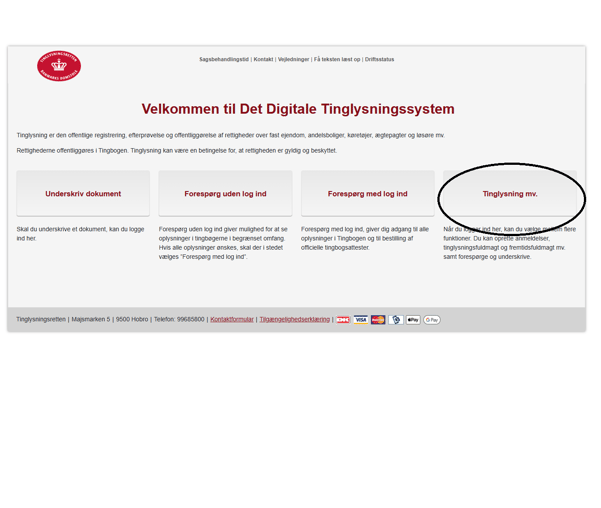This screenshot has width=601, height=508.
Task: Click the Dankort payment icon
Action: pos(343,320)
